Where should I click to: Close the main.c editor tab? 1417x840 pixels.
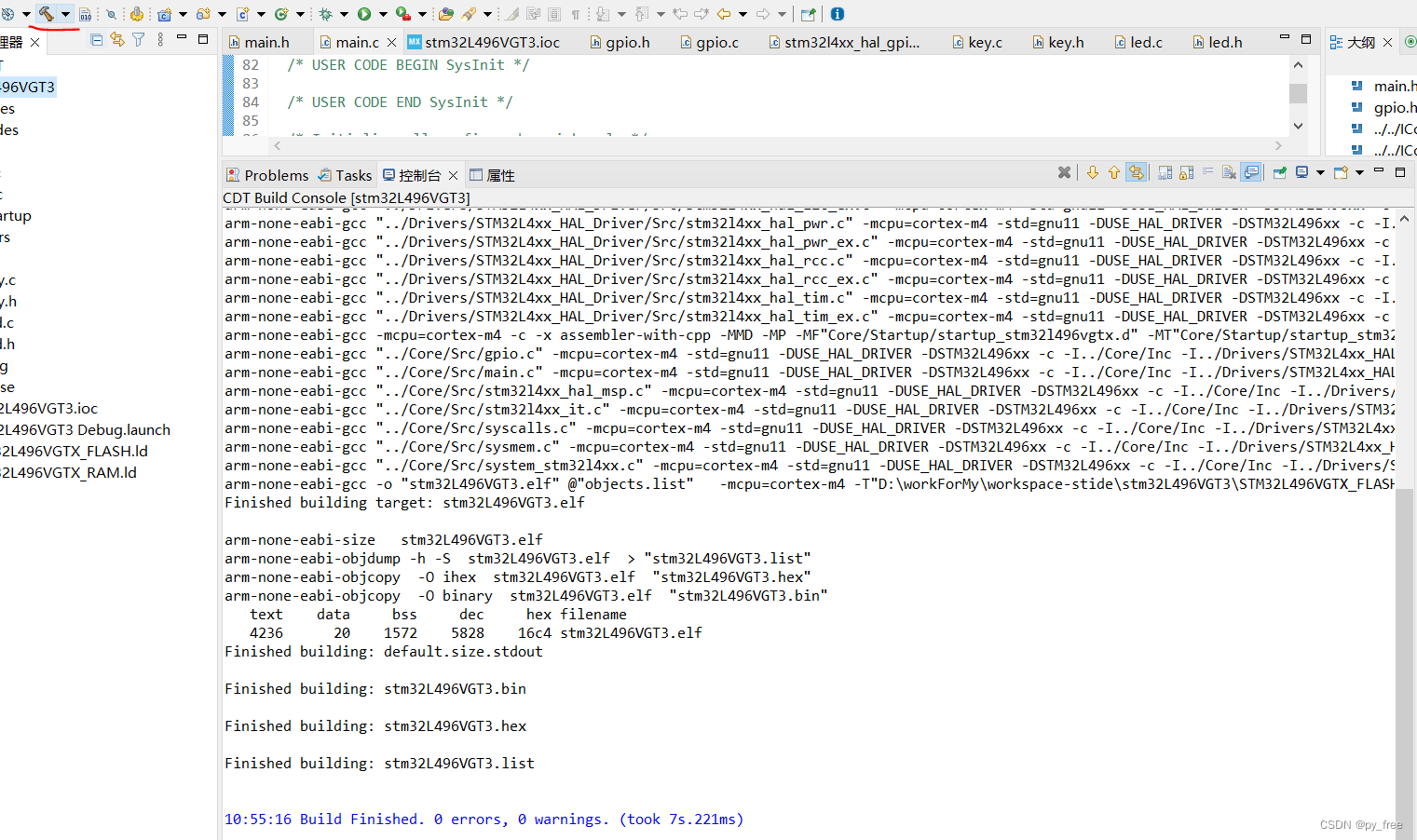click(392, 42)
